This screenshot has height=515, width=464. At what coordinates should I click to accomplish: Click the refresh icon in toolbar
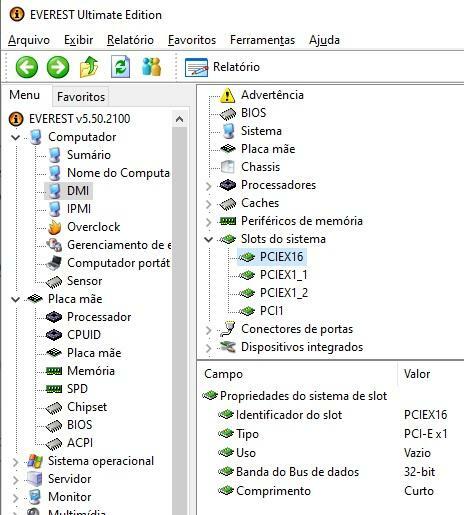[120, 67]
